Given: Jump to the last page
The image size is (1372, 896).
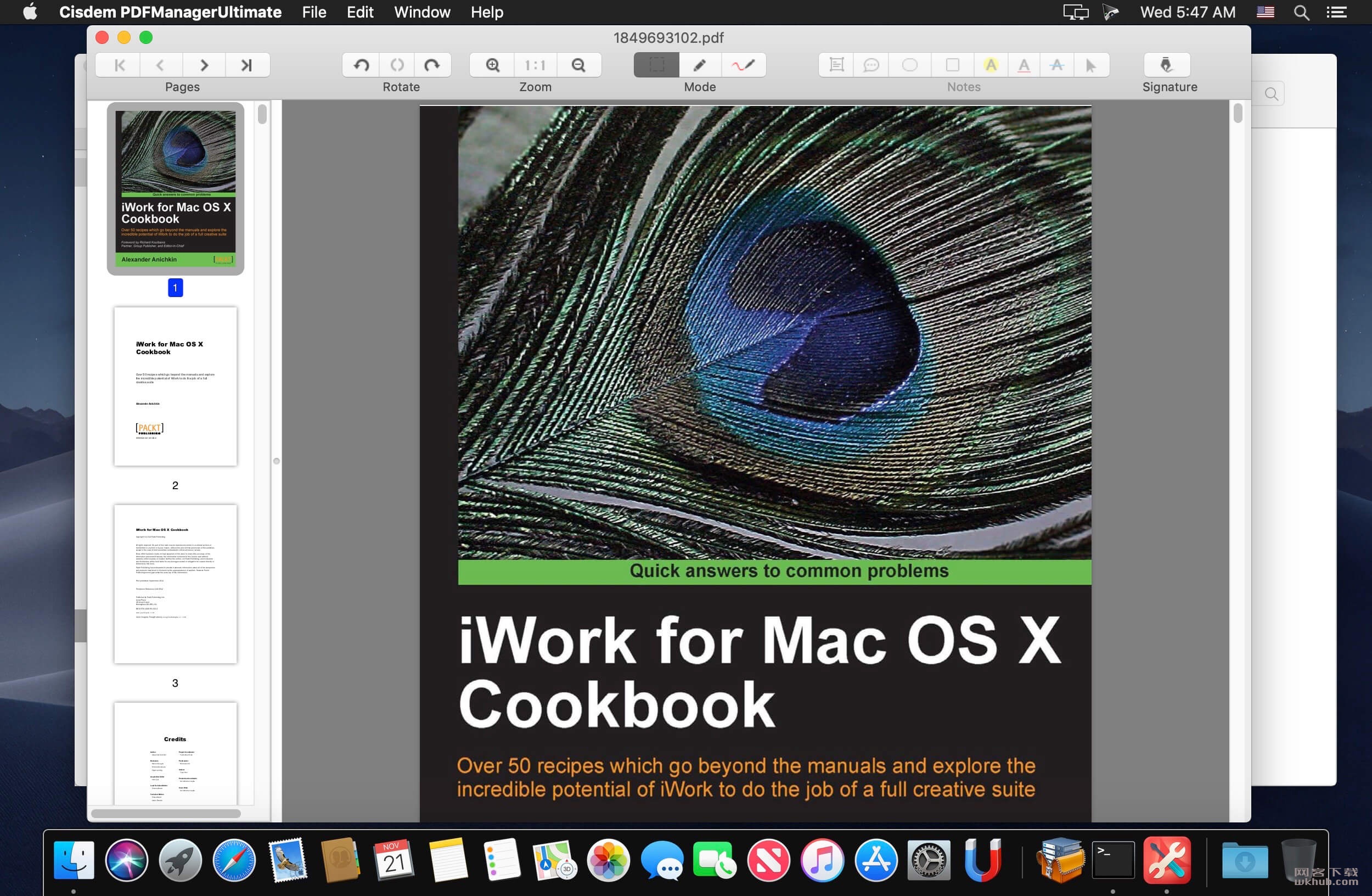Looking at the screenshot, I should coord(248,65).
